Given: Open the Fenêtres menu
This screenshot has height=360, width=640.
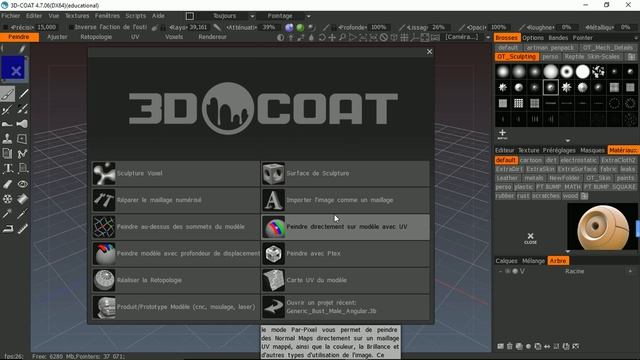Looking at the screenshot, I should click(107, 16).
